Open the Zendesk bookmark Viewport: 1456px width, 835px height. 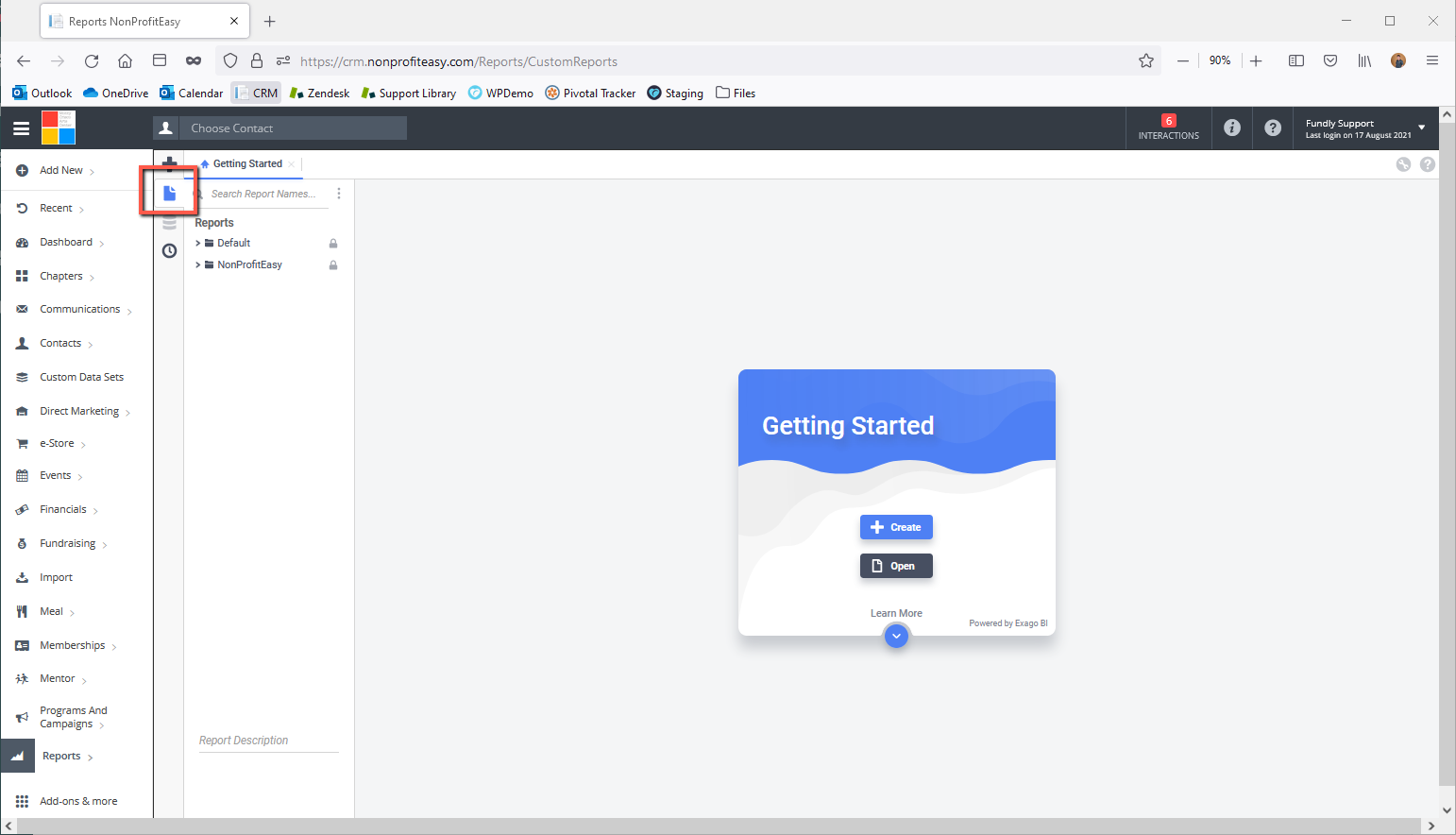(319, 94)
